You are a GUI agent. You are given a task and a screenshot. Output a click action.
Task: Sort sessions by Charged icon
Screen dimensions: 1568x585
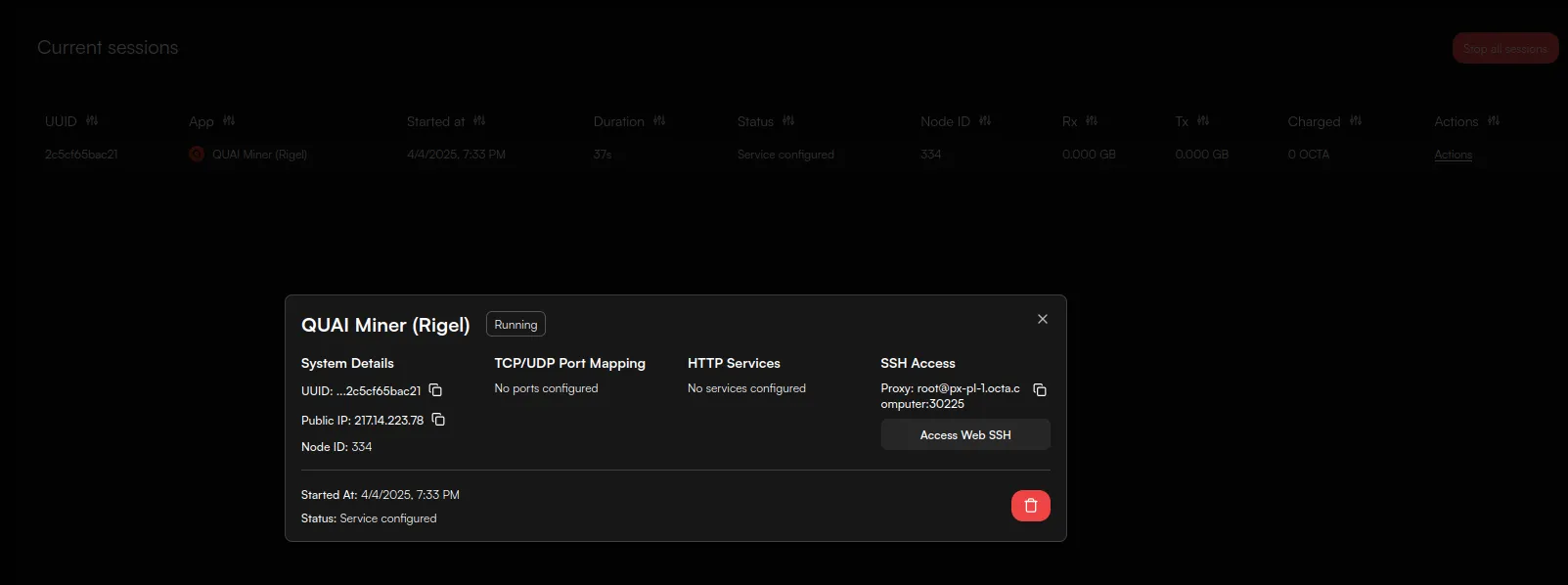click(1356, 121)
